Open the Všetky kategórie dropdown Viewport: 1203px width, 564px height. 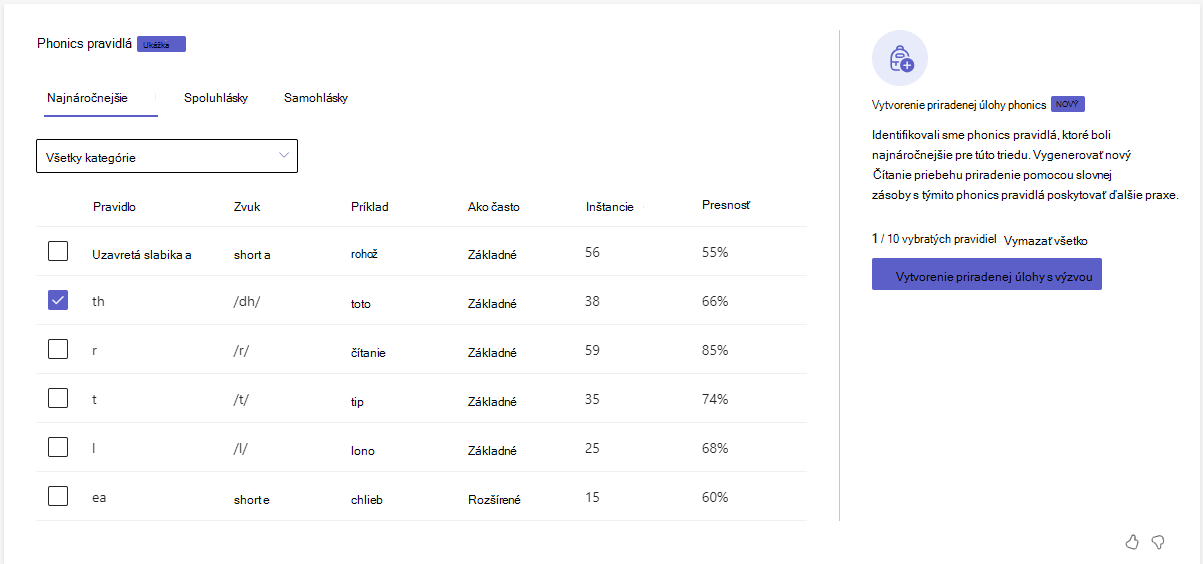point(167,156)
